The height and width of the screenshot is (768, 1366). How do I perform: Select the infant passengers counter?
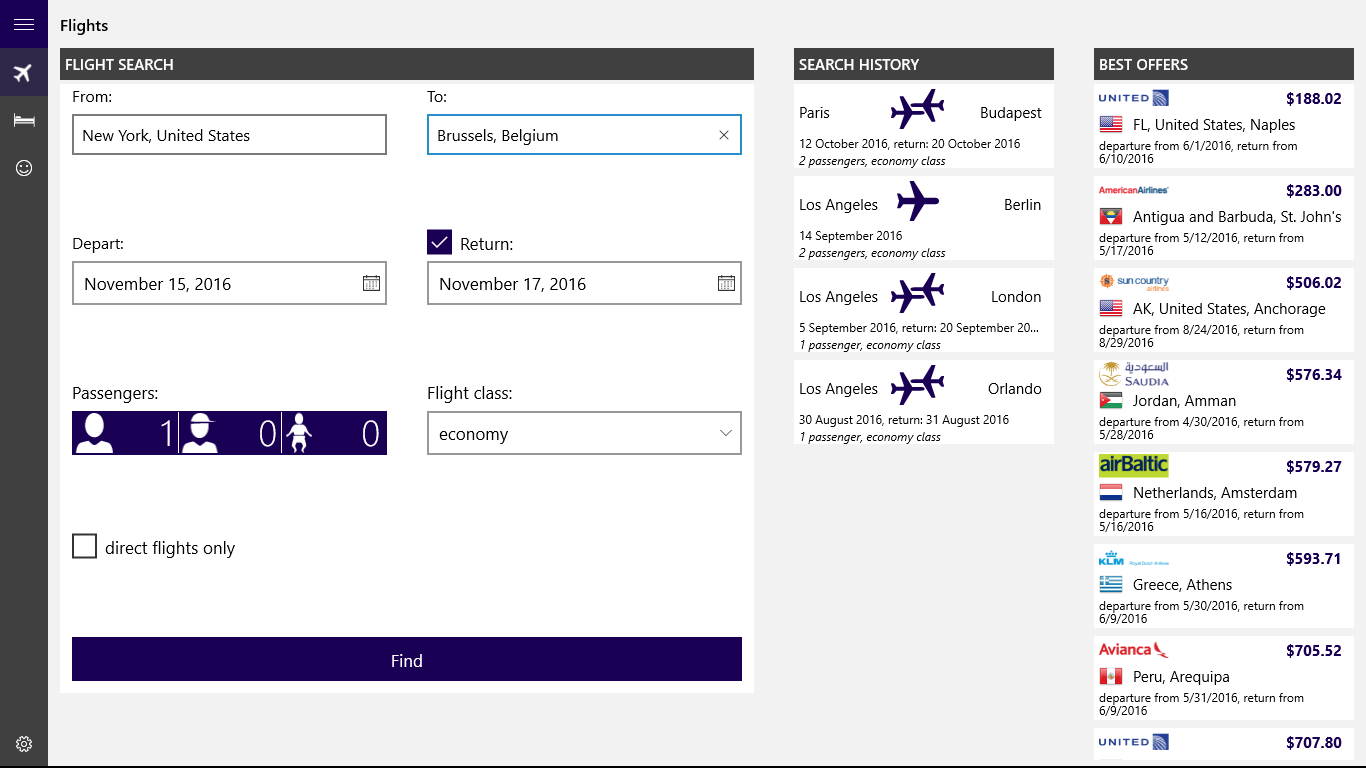(x=334, y=433)
